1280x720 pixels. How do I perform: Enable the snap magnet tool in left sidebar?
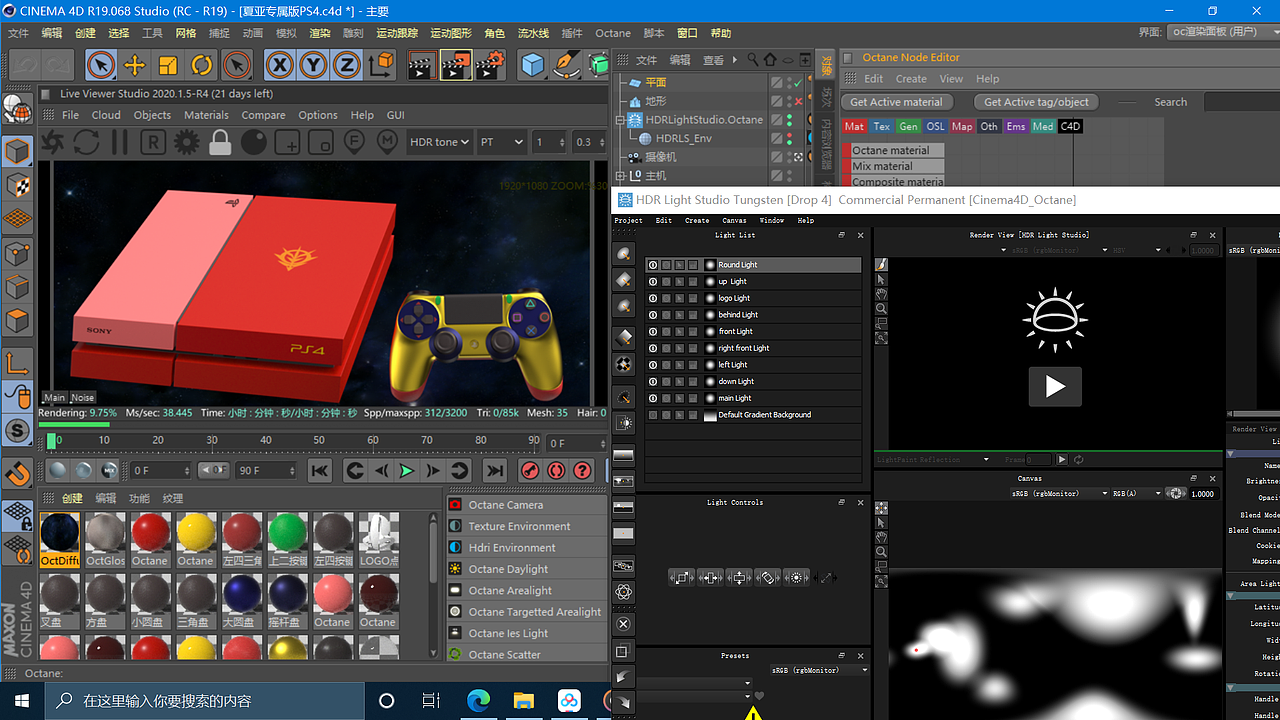coord(18,473)
